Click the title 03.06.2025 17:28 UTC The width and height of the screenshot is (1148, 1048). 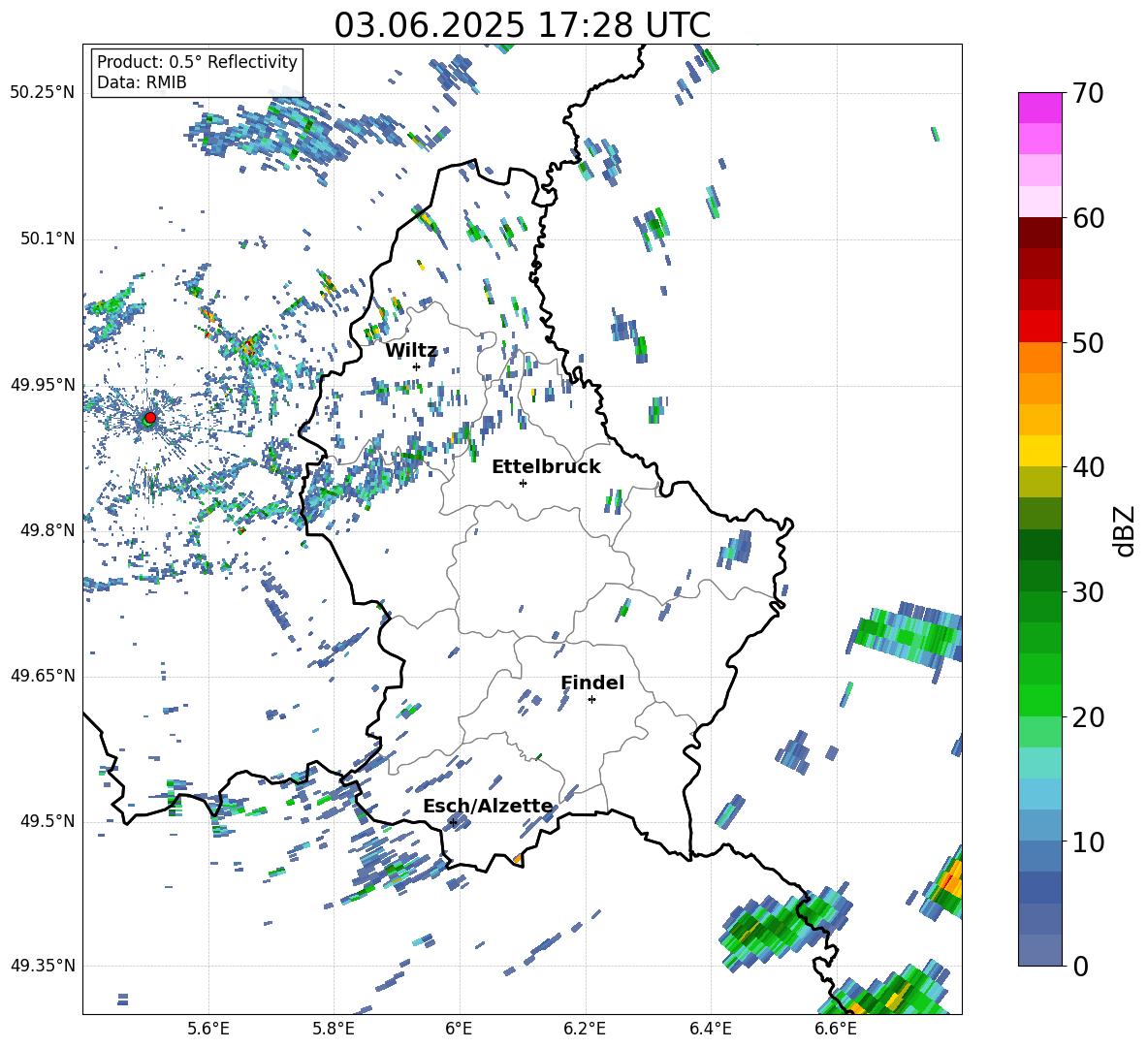point(523,25)
